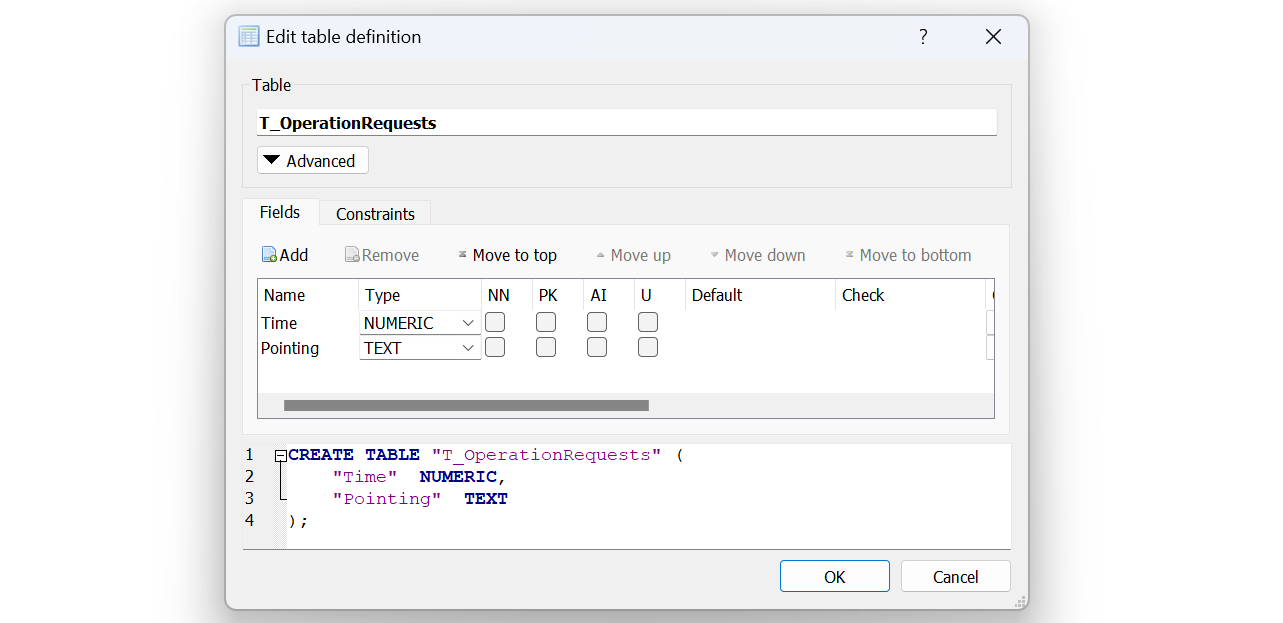Click Move to top arrow icon
The image size is (1283, 623).
[x=462, y=255]
